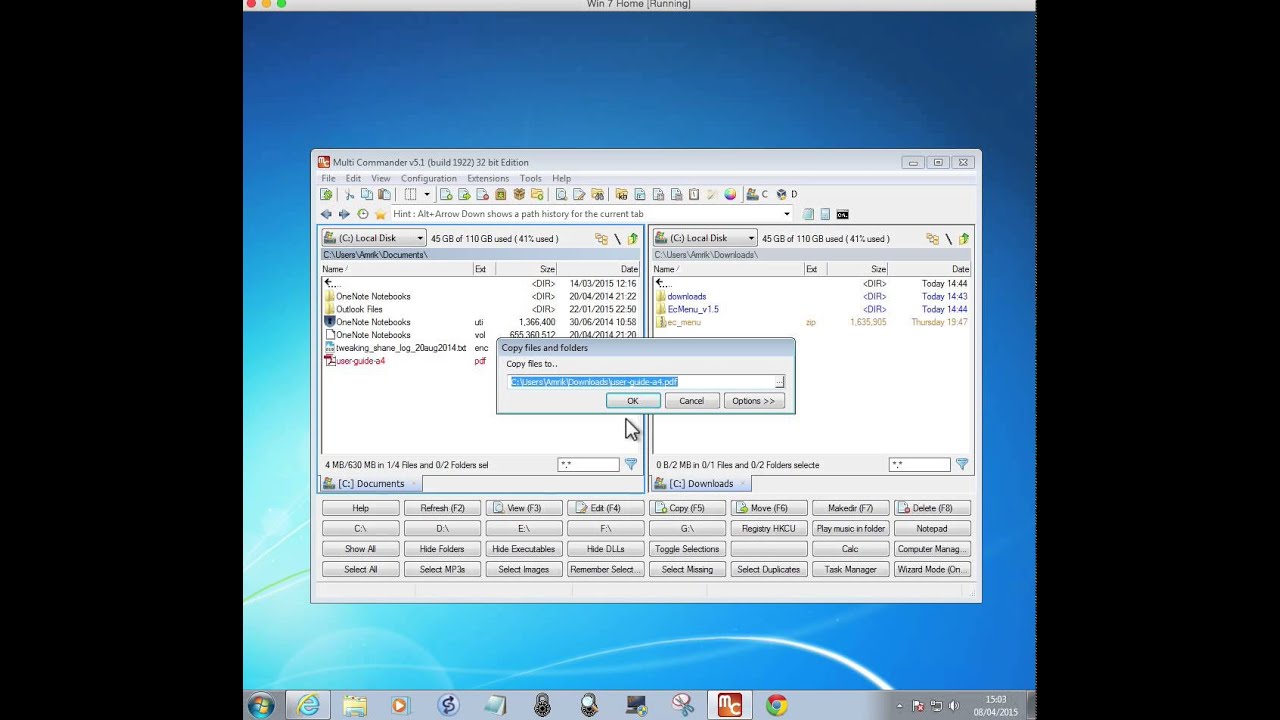The width and height of the screenshot is (1280, 720).
Task: Click the destination path input field
Action: click(x=641, y=382)
